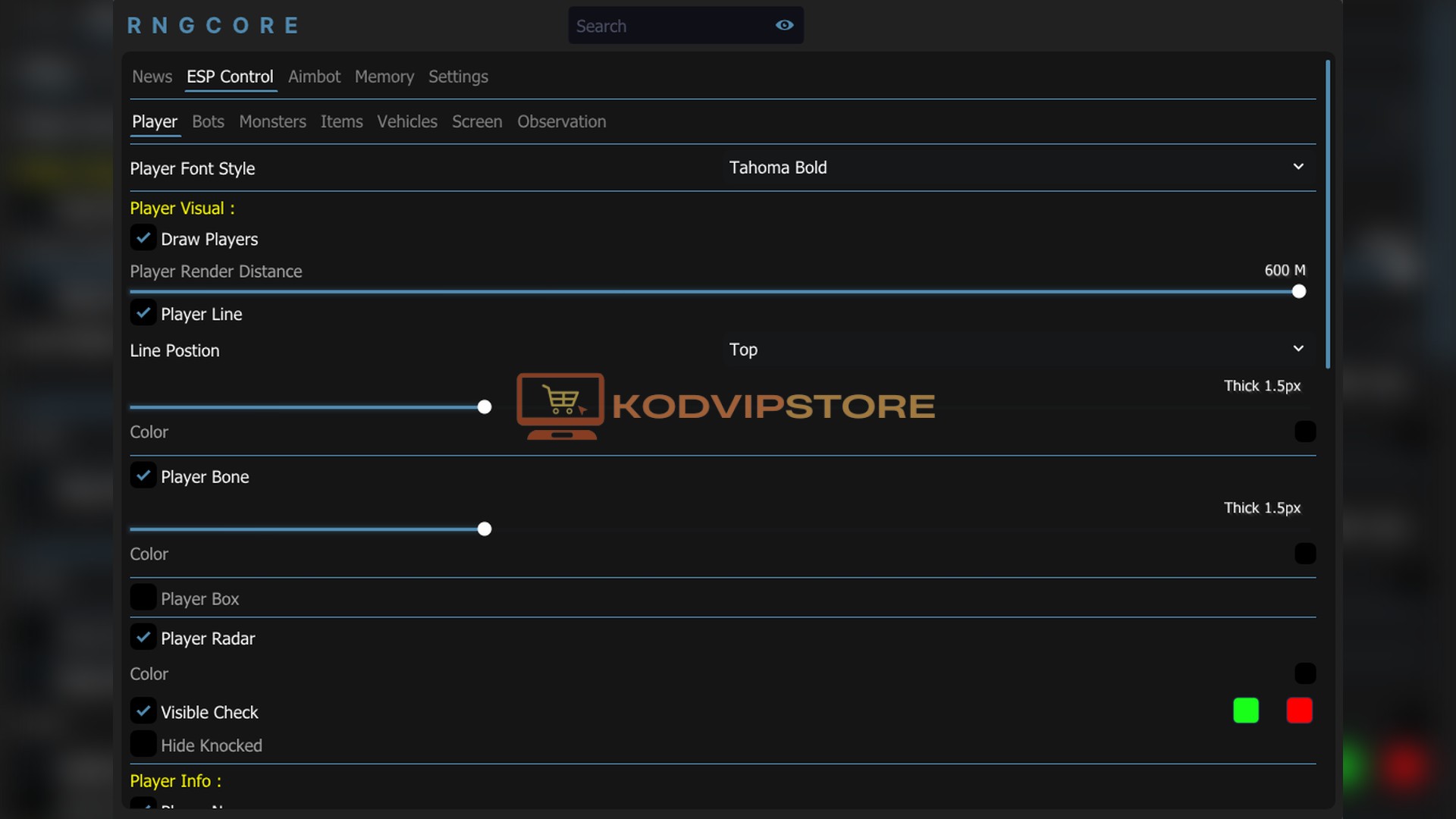
Task: Switch to the Aimbot tab
Action: [314, 77]
